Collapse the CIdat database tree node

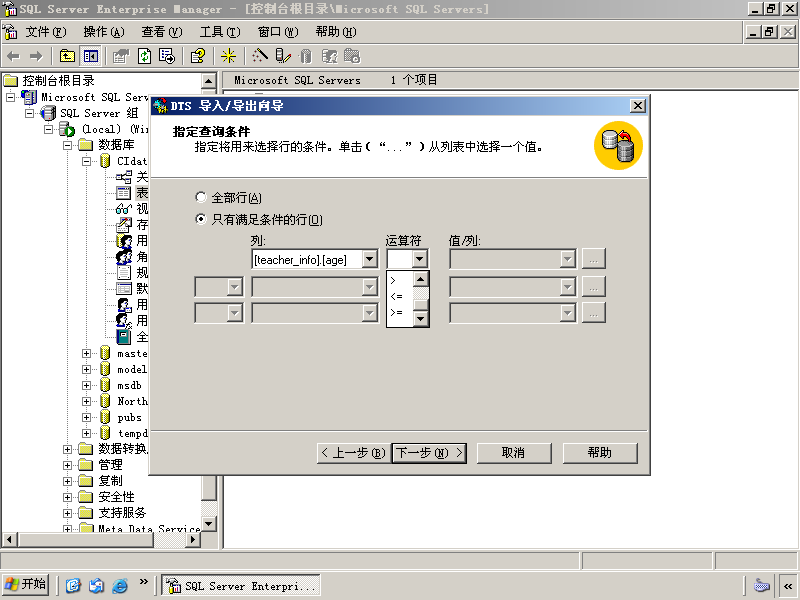pos(86,161)
